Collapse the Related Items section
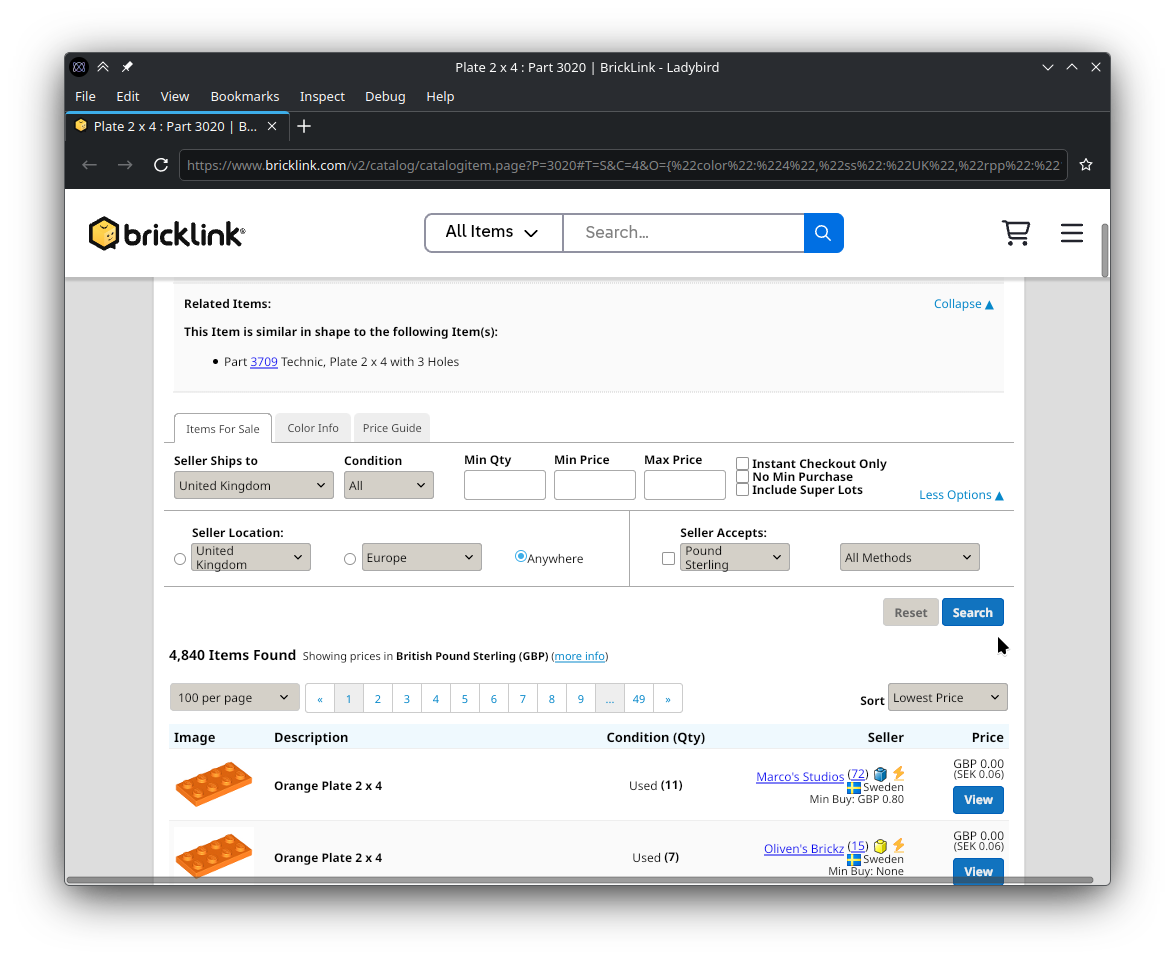Screen dimensions: 1175x962 pyautogui.click(x=963, y=304)
